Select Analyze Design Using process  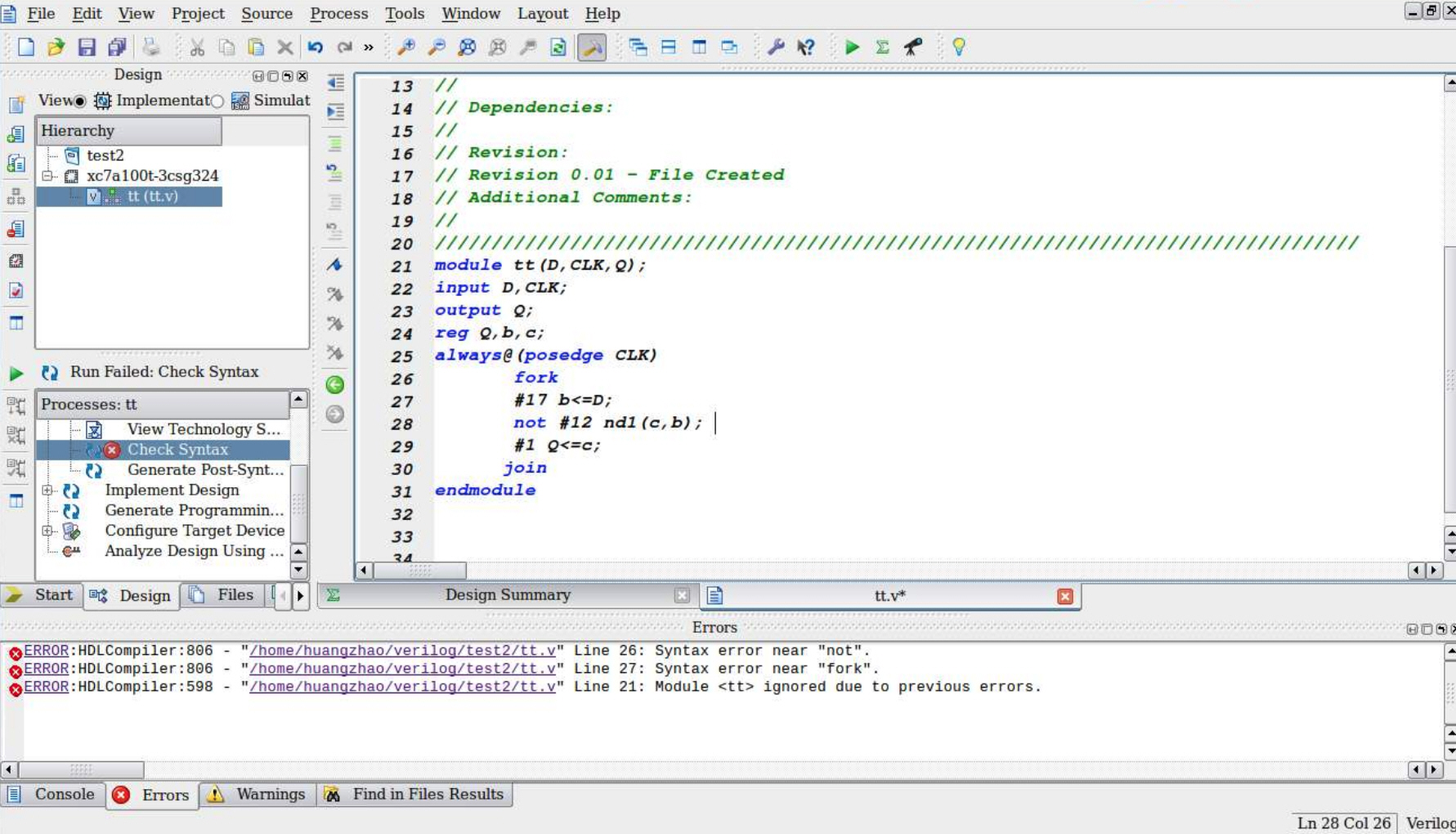click(194, 551)
